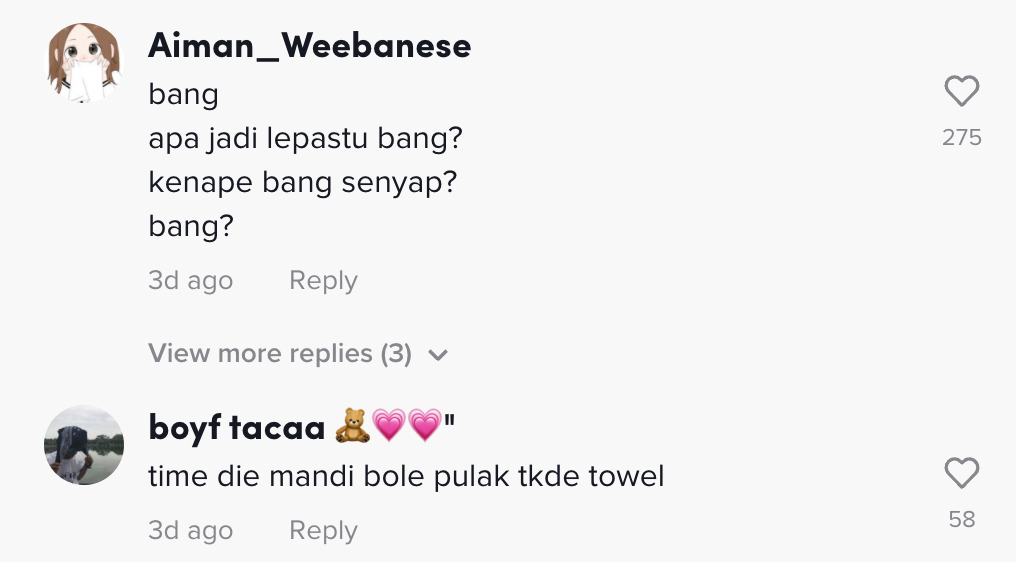Click the 58 likes count
The width and height of the screenshot is (1016, 562).
click(x=961, y=519)
